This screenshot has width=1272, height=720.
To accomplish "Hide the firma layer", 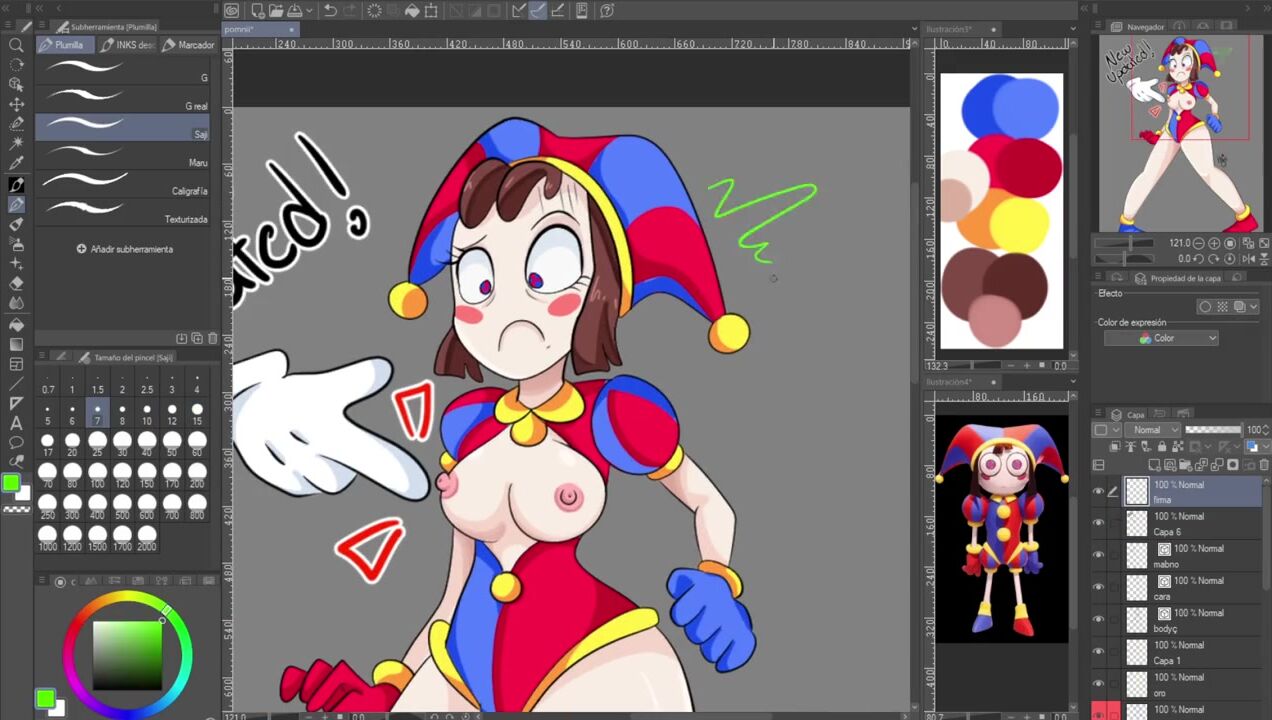I will pos(1098,491).
